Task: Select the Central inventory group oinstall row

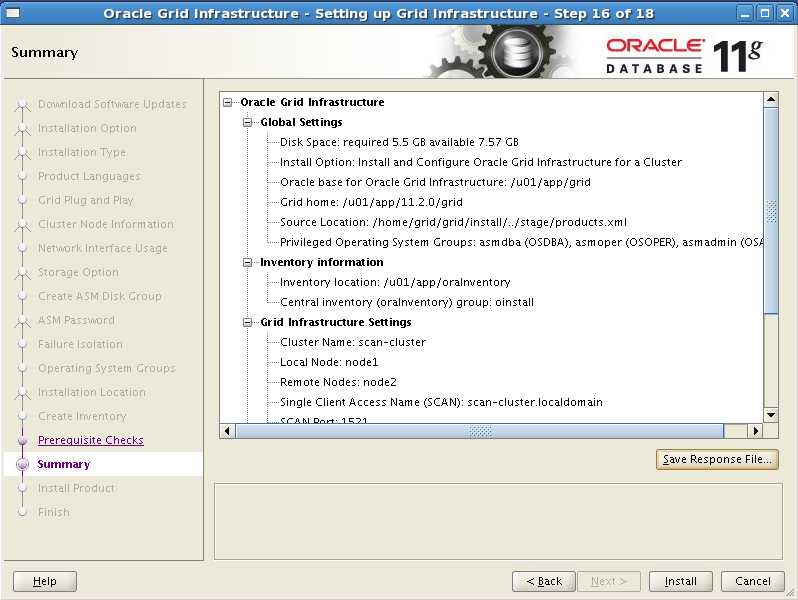Action: (x=407, y=302)
